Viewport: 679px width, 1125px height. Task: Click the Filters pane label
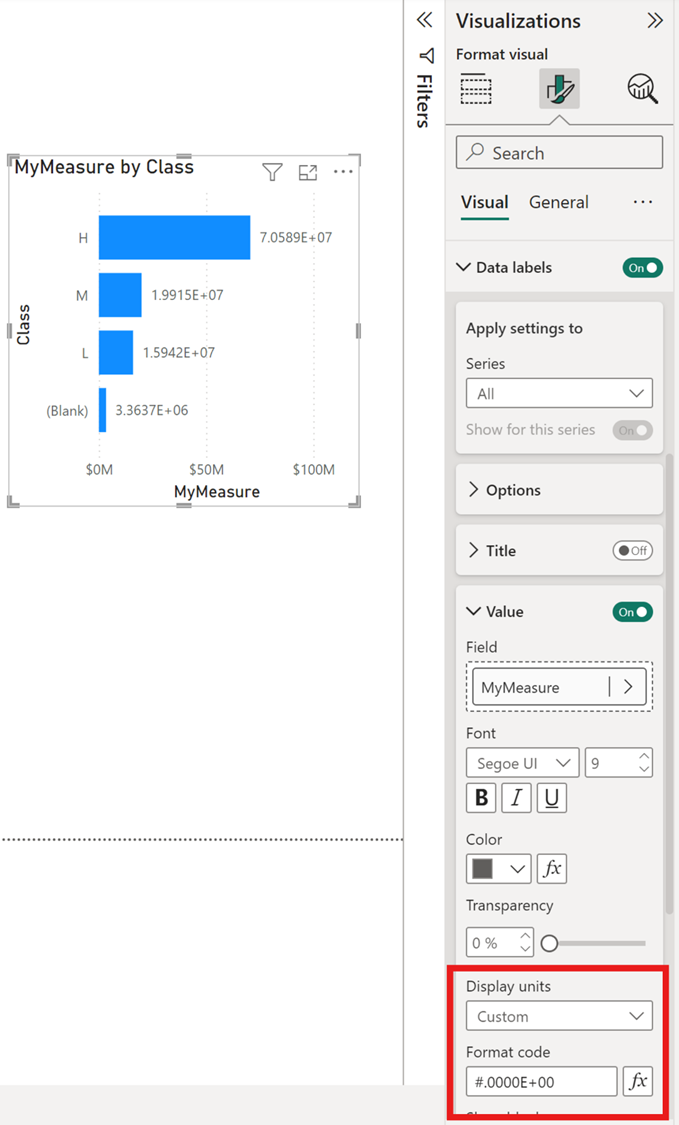pyautogui.click(x=424, y=101)
